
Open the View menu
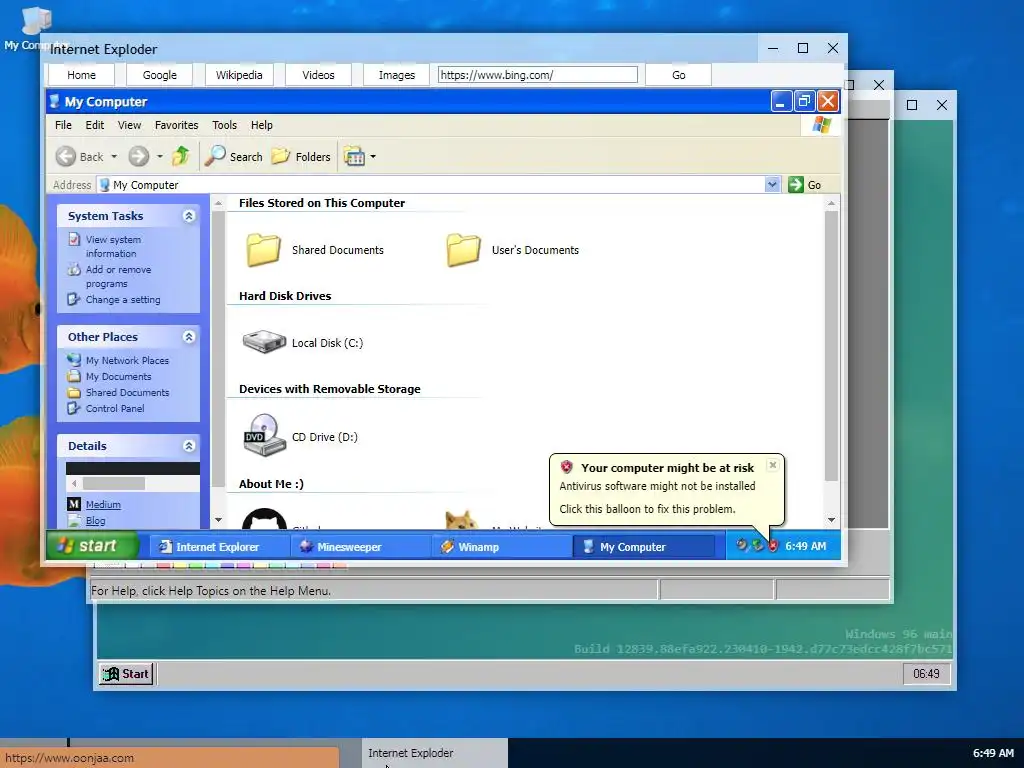click(x=129, y=125)
